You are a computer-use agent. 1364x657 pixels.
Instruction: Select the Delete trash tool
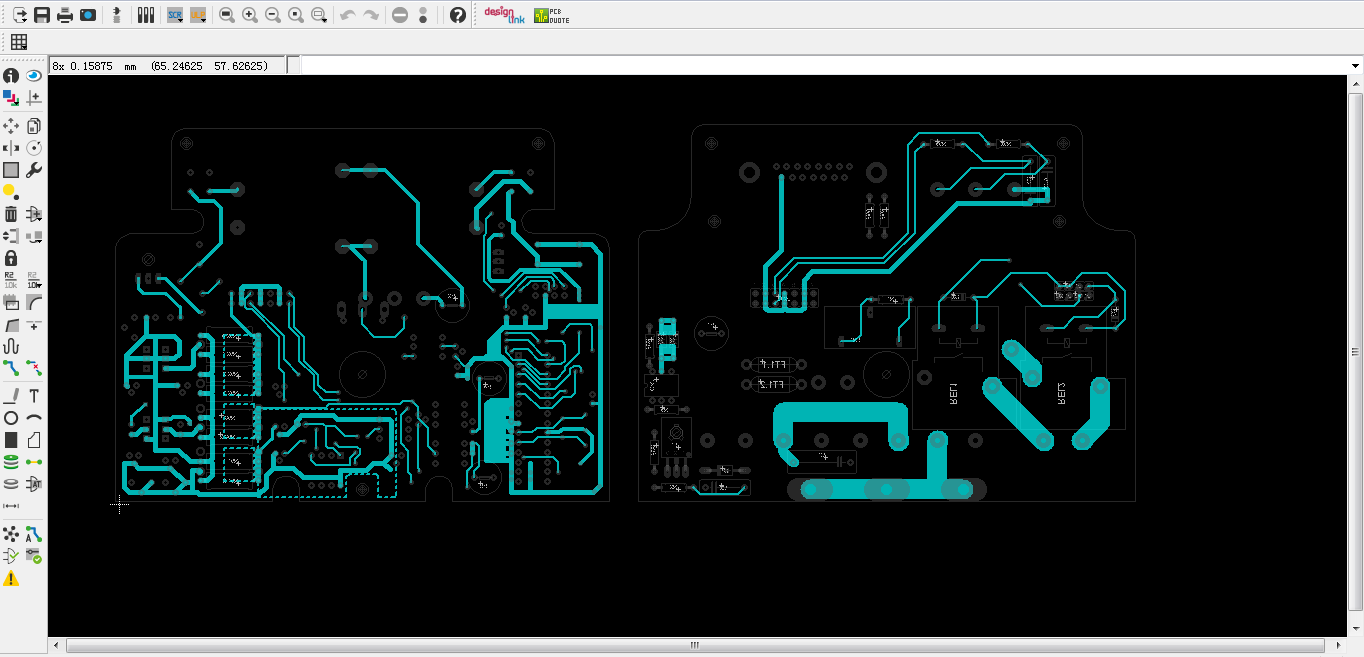tap(11, 214)
